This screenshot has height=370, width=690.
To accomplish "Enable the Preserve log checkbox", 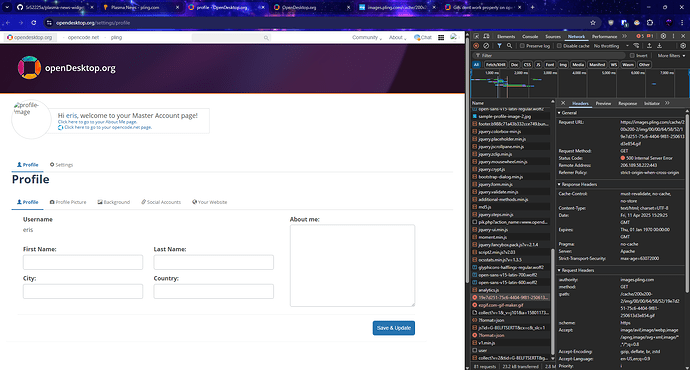I will [522, 46].
